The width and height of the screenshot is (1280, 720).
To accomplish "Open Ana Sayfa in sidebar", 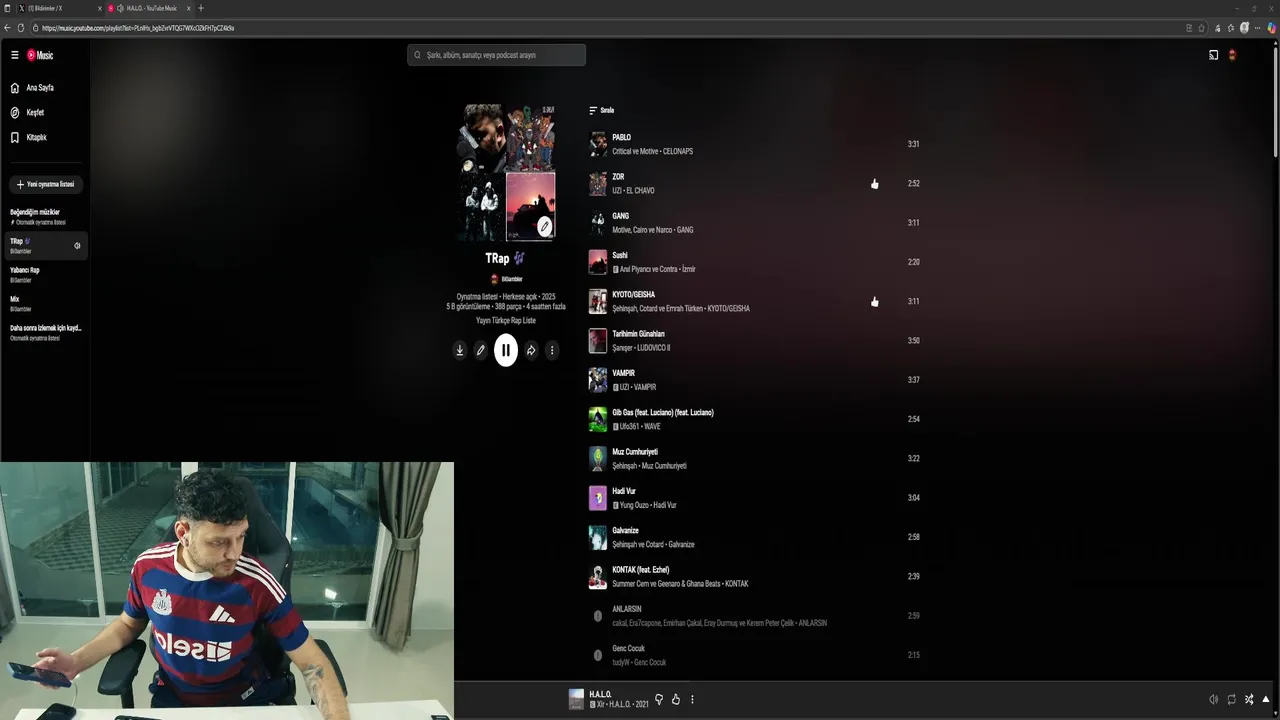I will (x=33, y=88).
